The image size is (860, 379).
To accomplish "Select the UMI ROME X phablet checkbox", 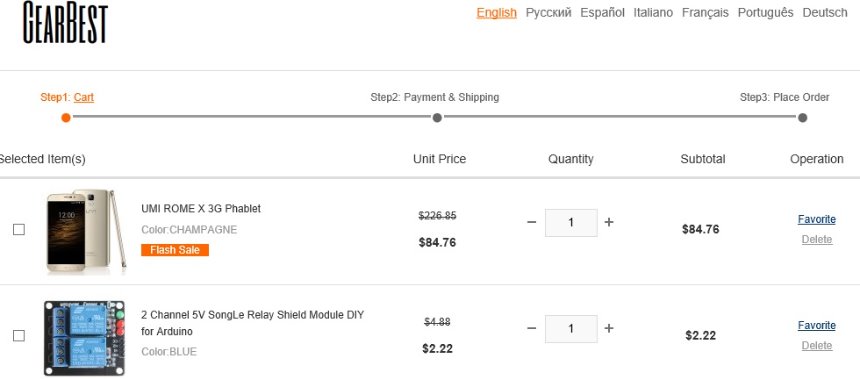I will [19, 229].
